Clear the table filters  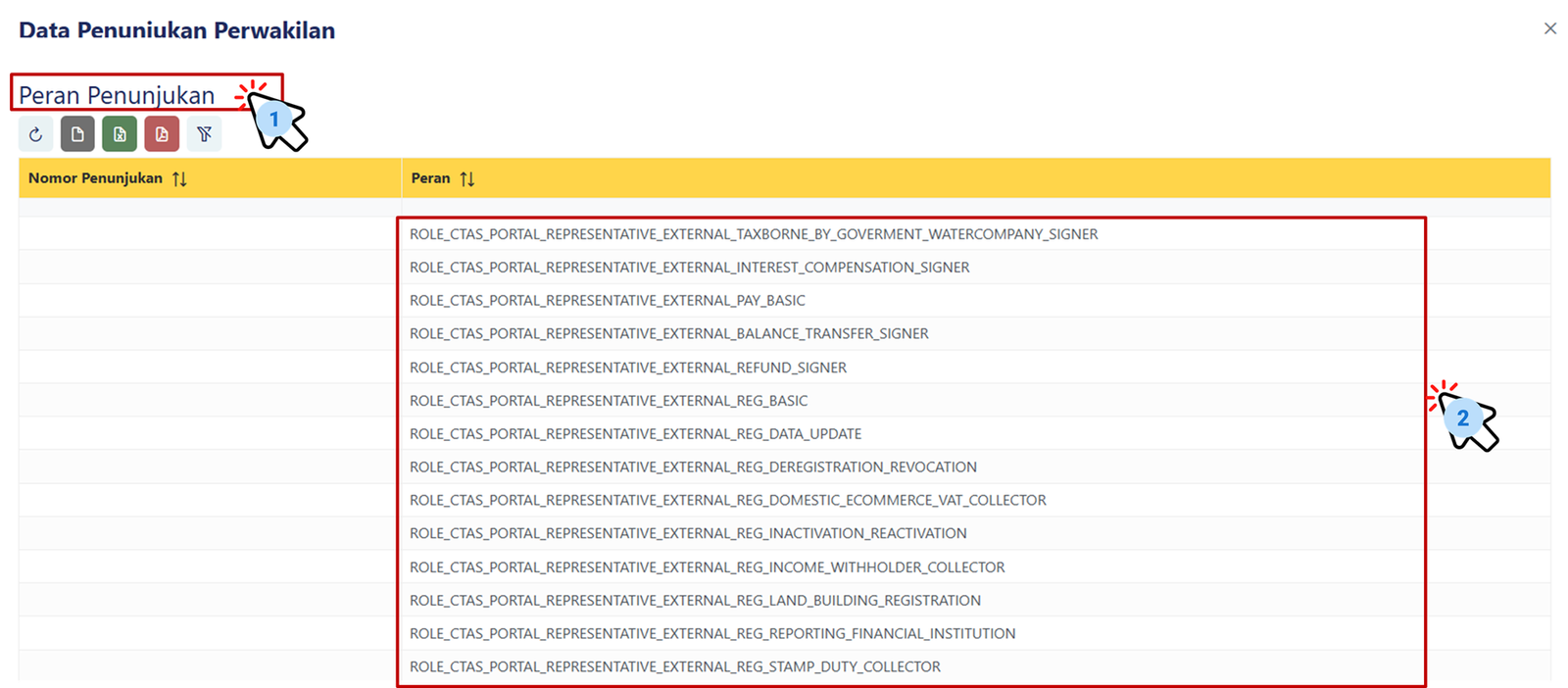click(204, 134)
